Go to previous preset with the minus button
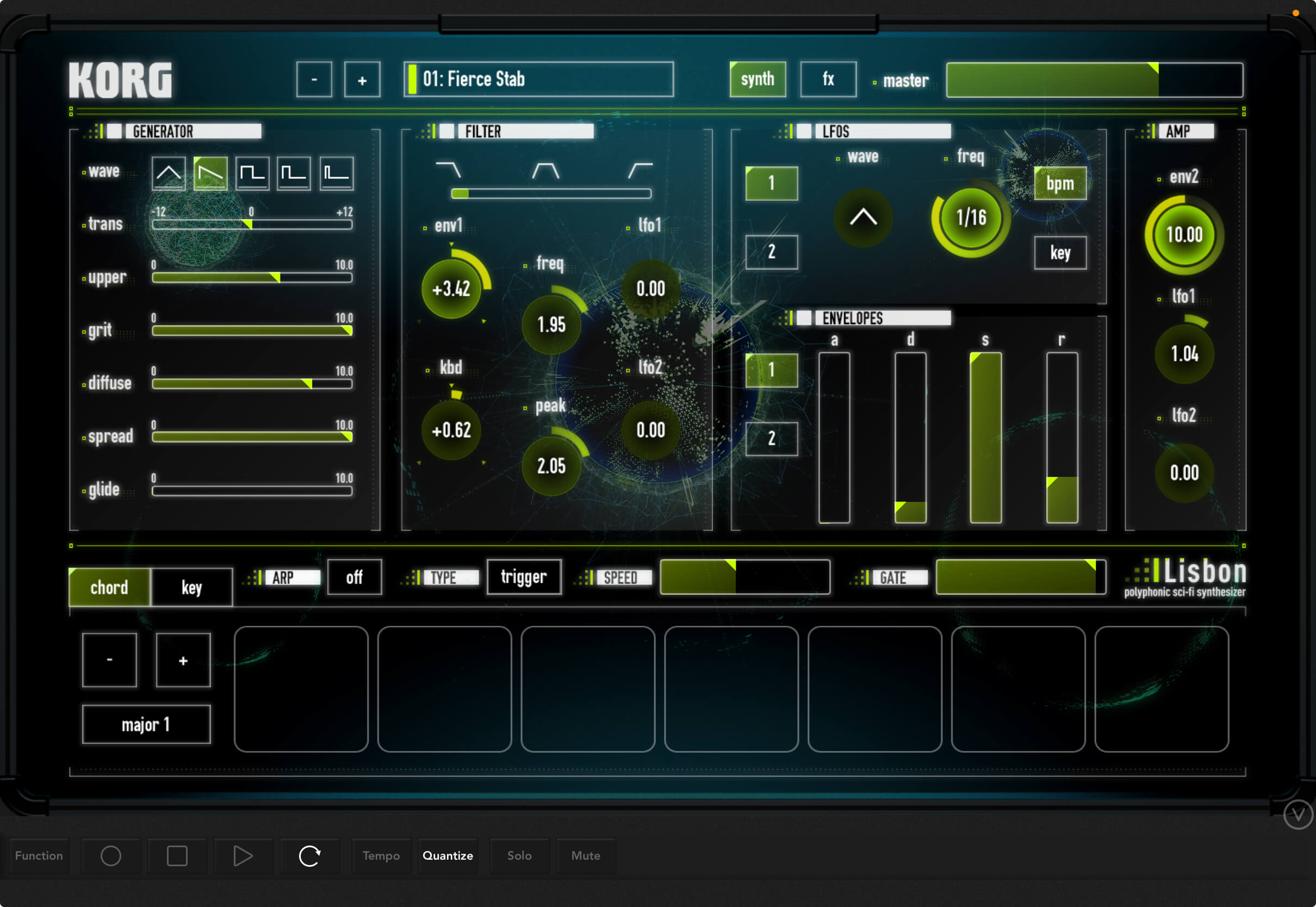The image size is (1316, 907). point(314,79)
